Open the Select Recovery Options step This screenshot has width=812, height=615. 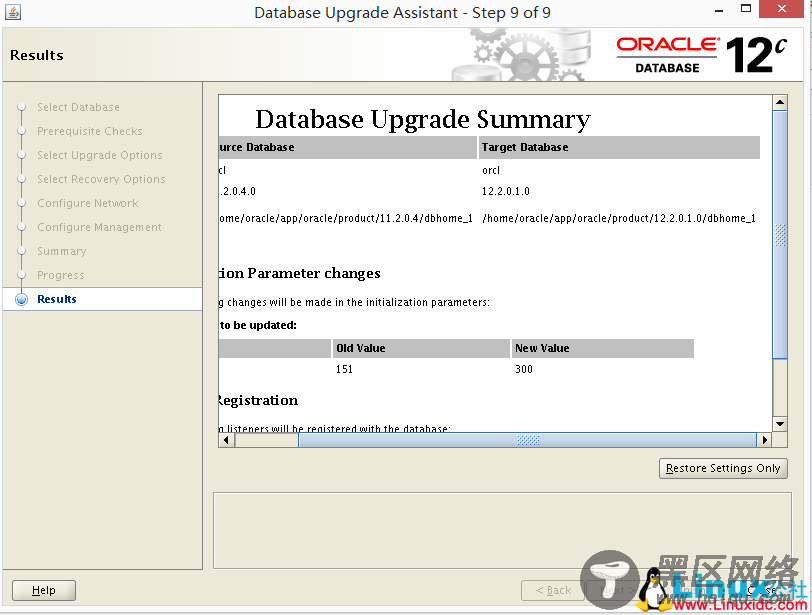point(101,179)
